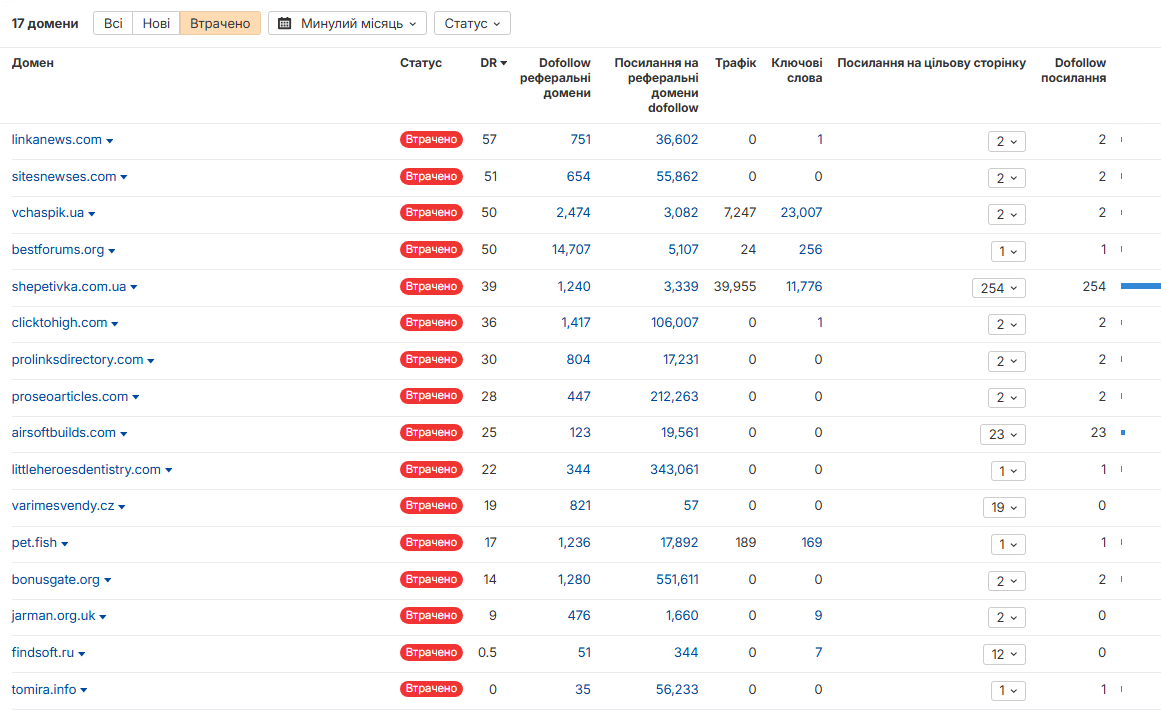The height and width of the screenshot is (710, 1161).
Task: Click the calendar icon in date filter
Action: [x=284, y=23]
